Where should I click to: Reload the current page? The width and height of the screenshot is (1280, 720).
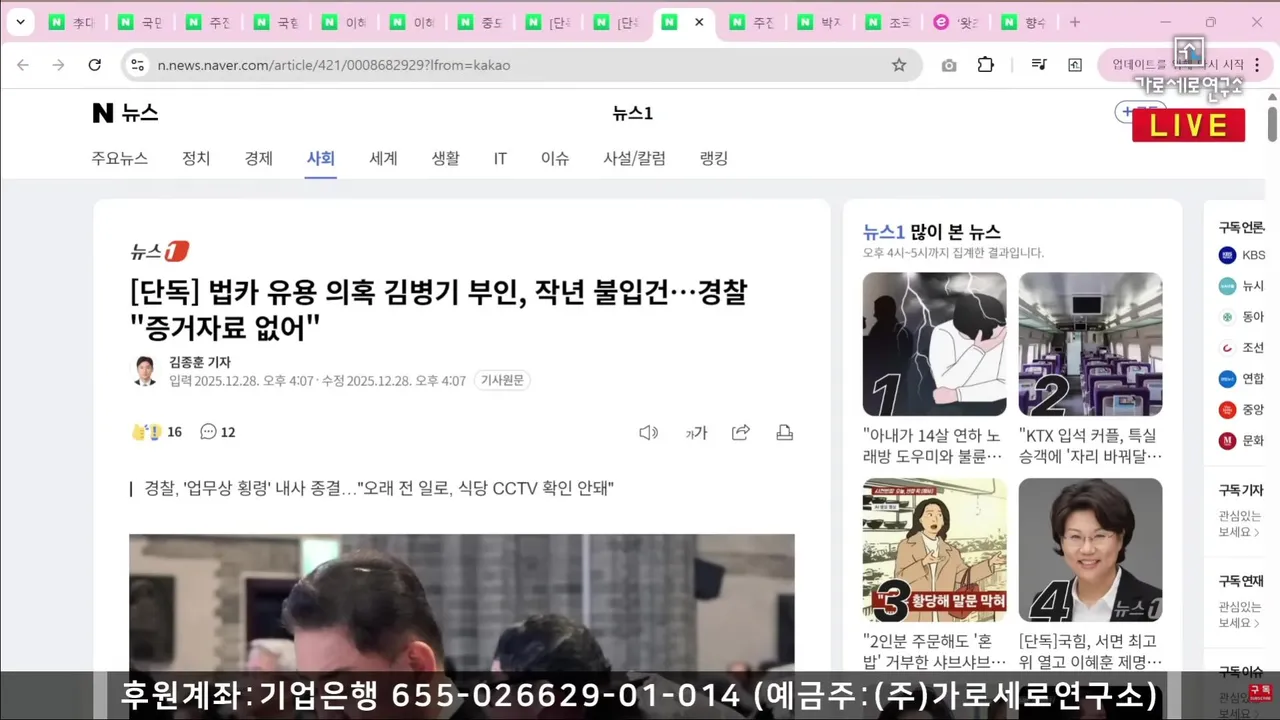94,65
